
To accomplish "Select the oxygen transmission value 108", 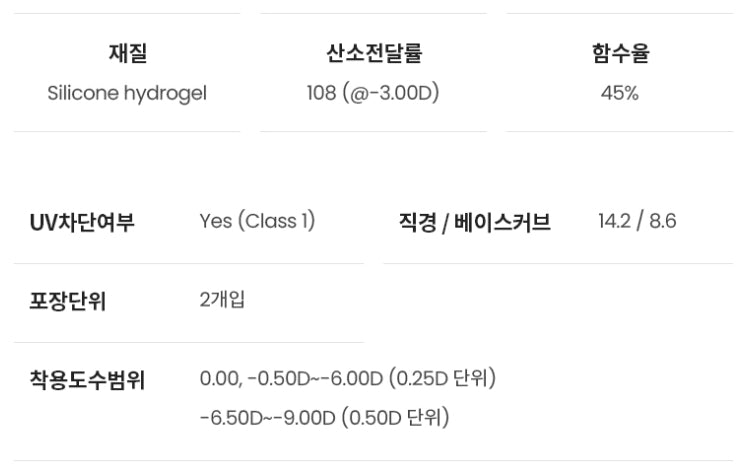I will [321, 94].
